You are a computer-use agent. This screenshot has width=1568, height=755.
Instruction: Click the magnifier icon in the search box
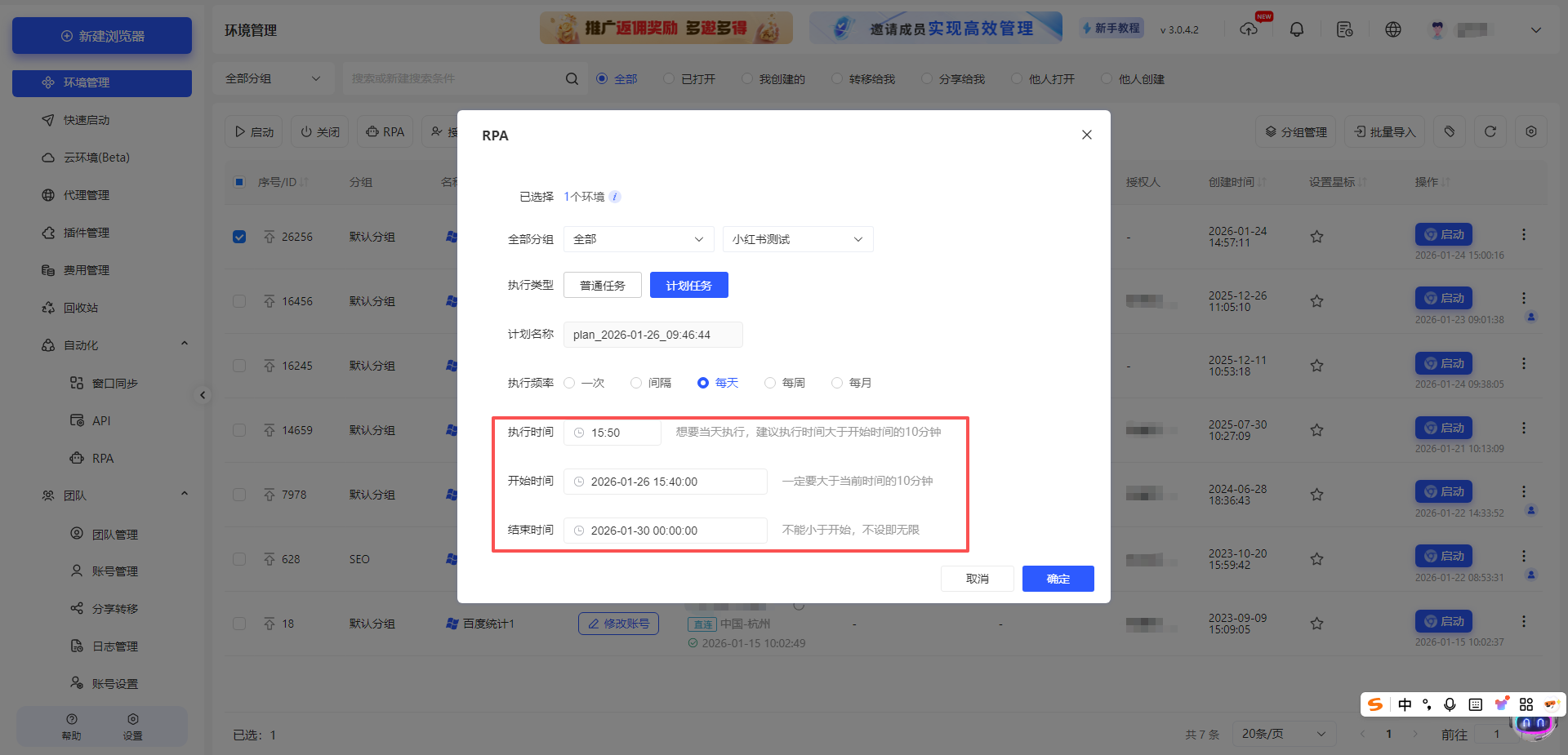click(x=572, y=78)
